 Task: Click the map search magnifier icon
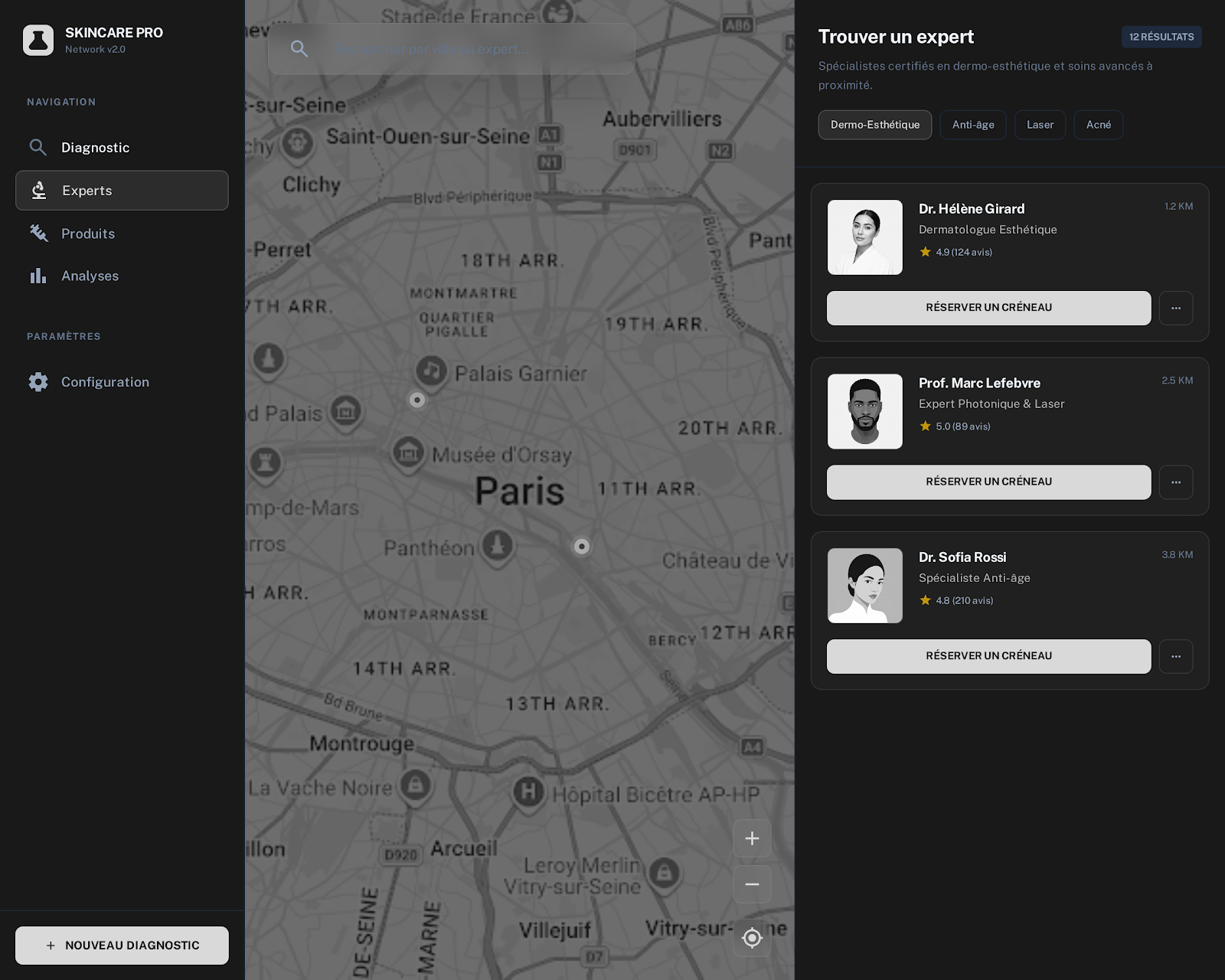pyautogui.click(x=299, y=49)
